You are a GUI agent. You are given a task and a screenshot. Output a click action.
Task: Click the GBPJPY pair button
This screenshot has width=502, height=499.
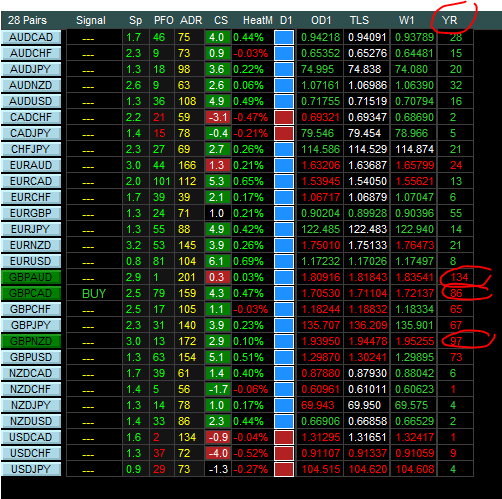pyautogui.click(x=31, y=325)
